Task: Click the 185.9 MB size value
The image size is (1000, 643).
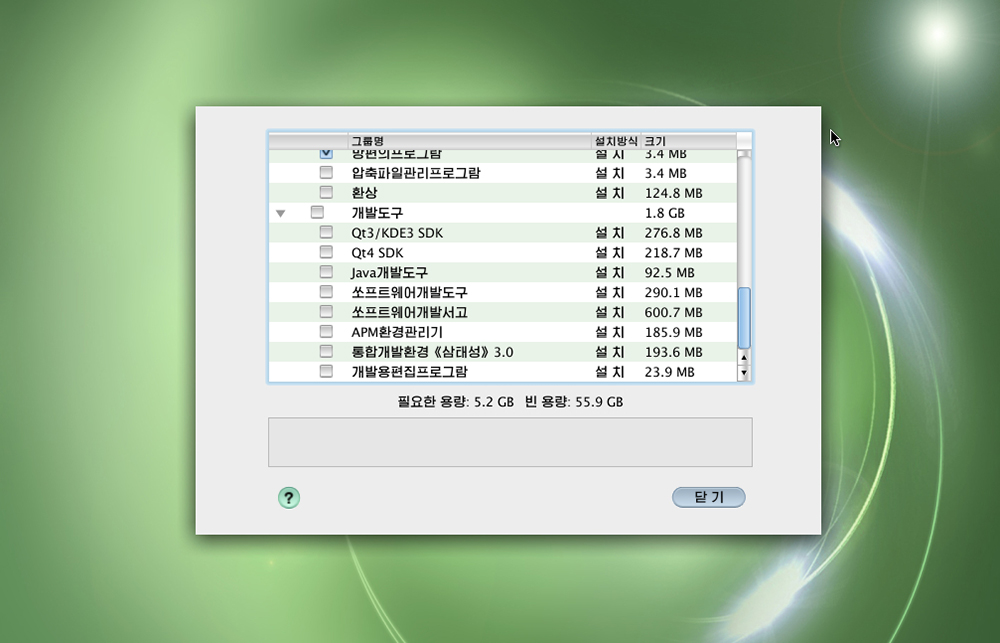Action: coord(673,332)
